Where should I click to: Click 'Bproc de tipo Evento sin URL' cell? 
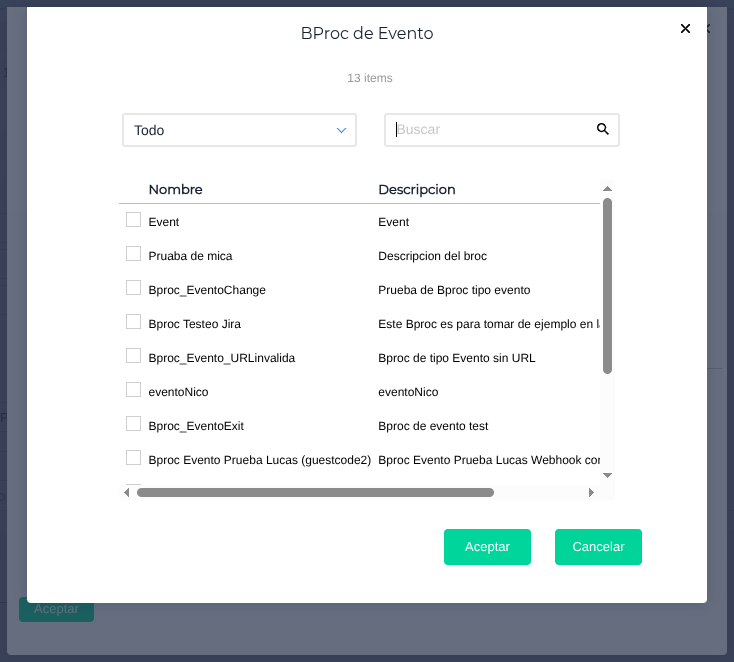click(456, 358)
